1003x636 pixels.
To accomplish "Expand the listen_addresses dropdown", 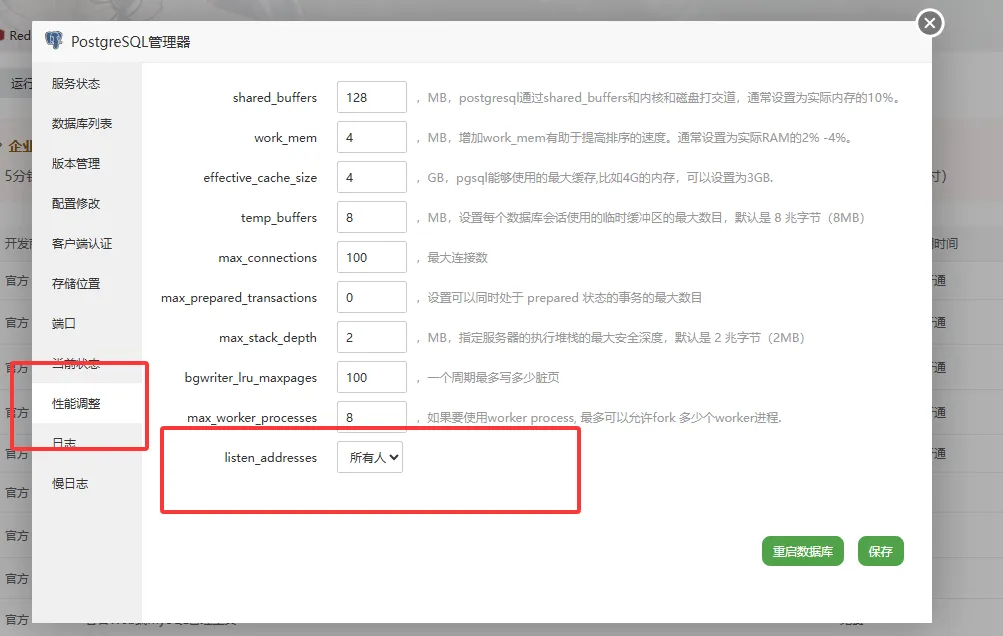I will 370,457.
